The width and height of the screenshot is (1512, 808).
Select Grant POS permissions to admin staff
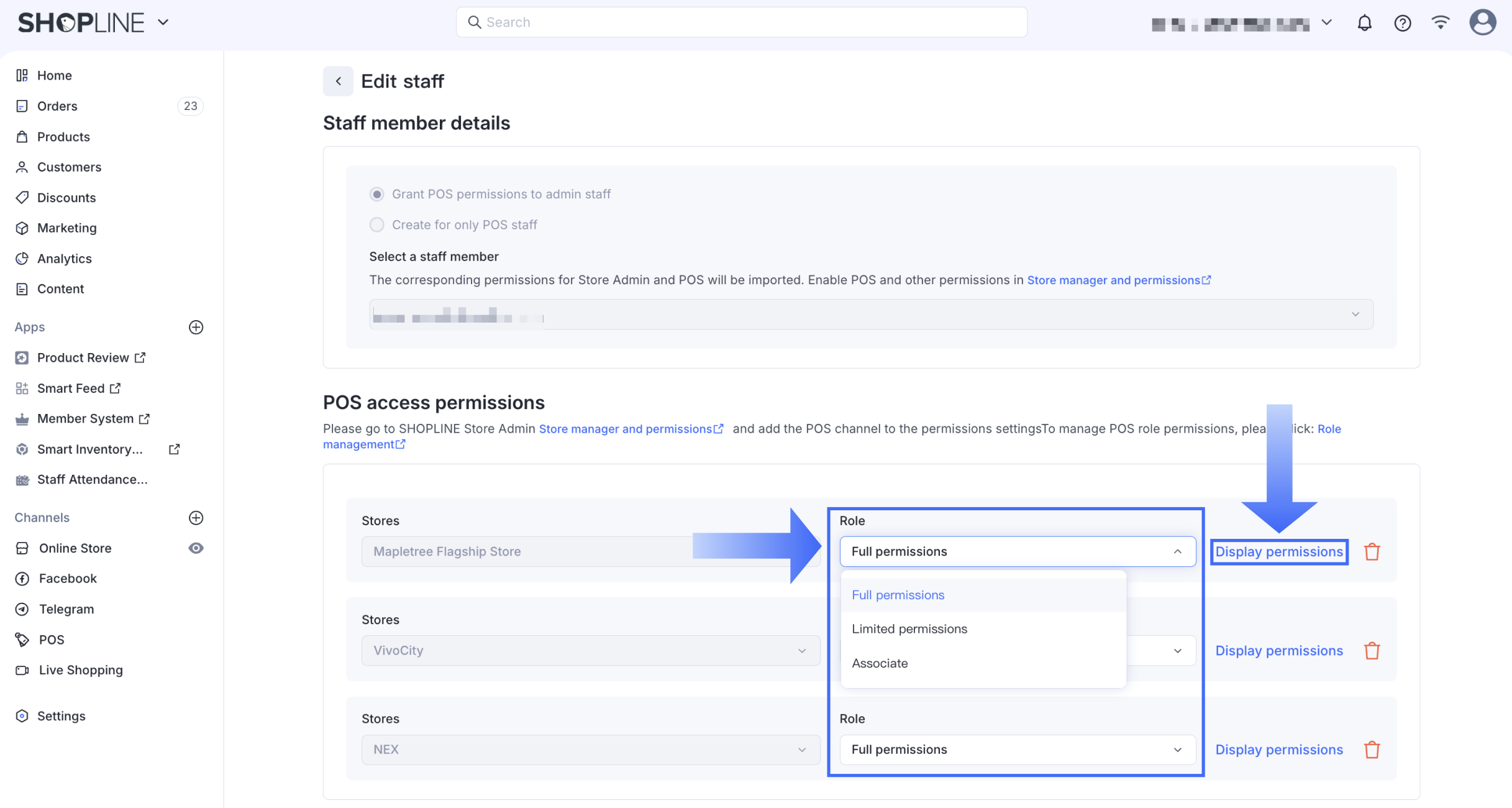point(376,195)
